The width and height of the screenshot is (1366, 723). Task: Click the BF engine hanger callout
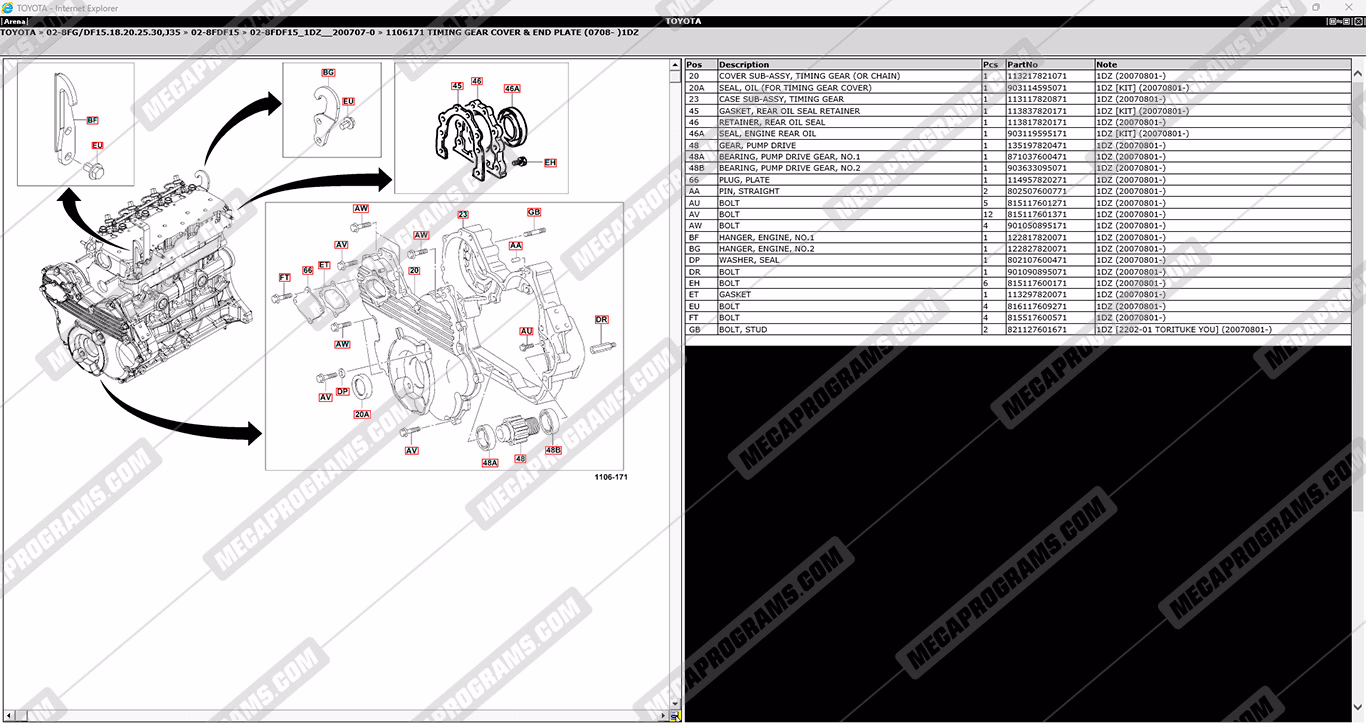(92, 120)
